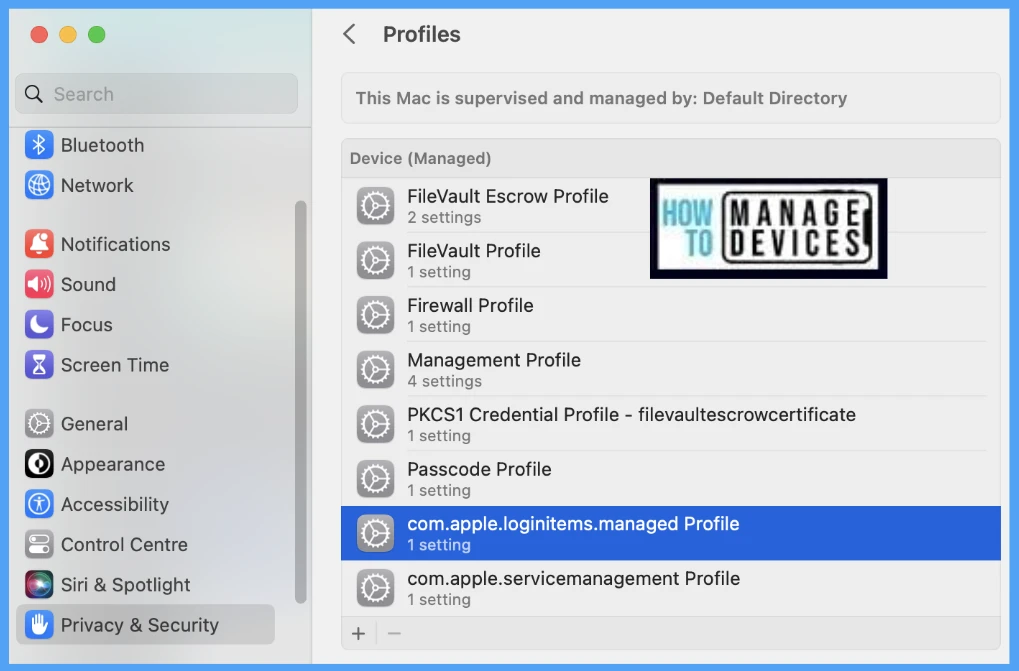Click the Privacy & Security hand icon
The image size is (1019, 671).
pyautogui.click(x=39, y=625)
